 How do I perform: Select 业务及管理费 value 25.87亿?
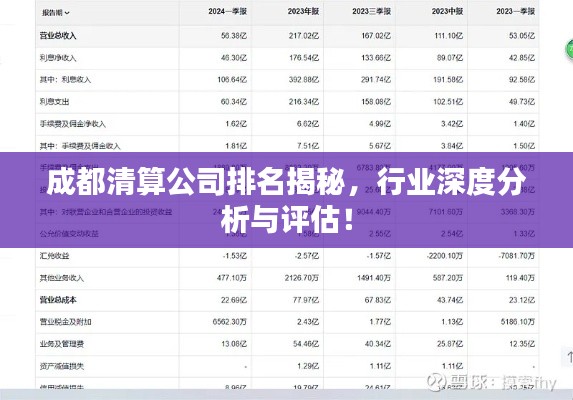click(x=450, y=344)
